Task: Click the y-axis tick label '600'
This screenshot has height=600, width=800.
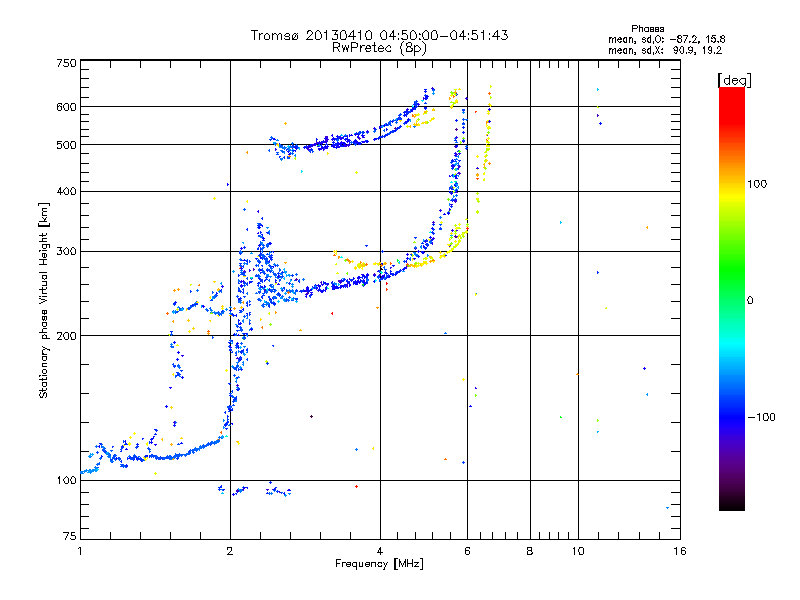Action: (x=67, y=107)
